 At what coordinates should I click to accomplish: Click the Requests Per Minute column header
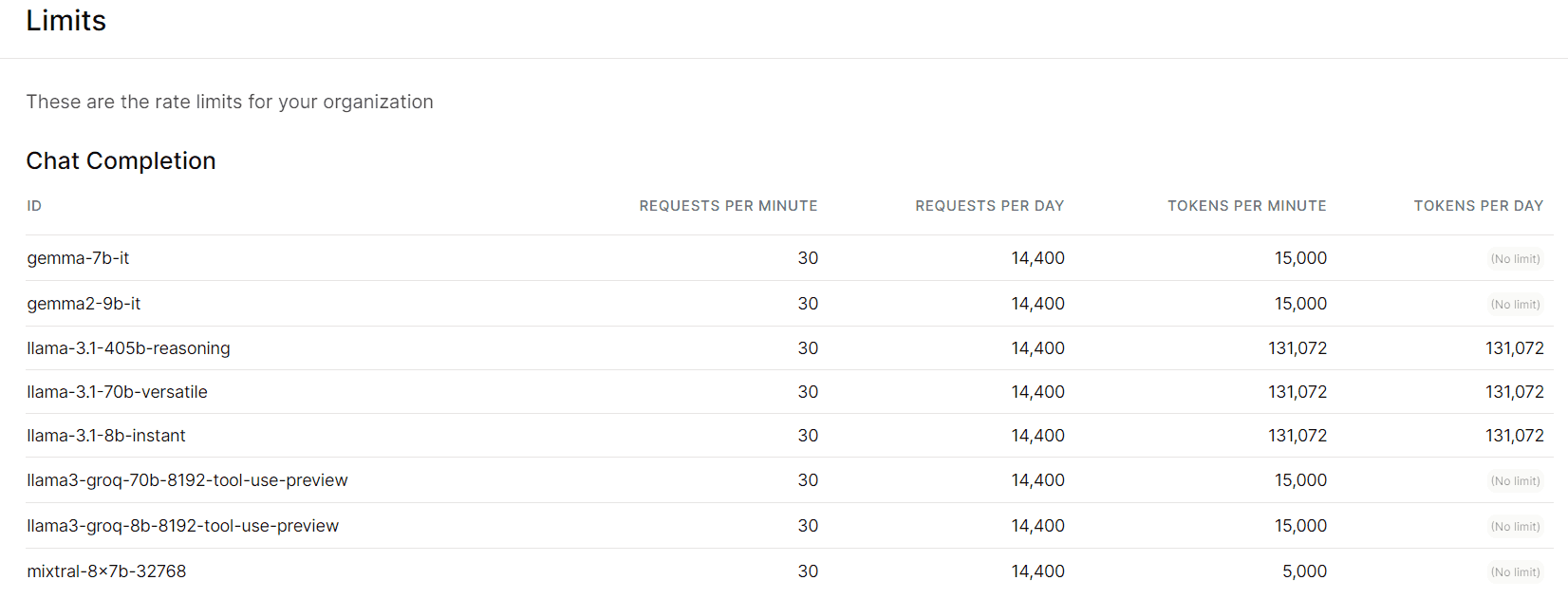pos(728,206)
